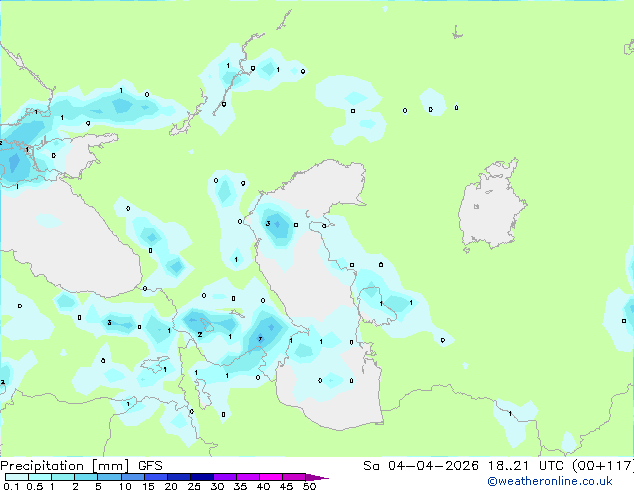Click the legend label "25"
Image resolution: width=634 pixels, height=490 pixels.
[x=194, y=486]
